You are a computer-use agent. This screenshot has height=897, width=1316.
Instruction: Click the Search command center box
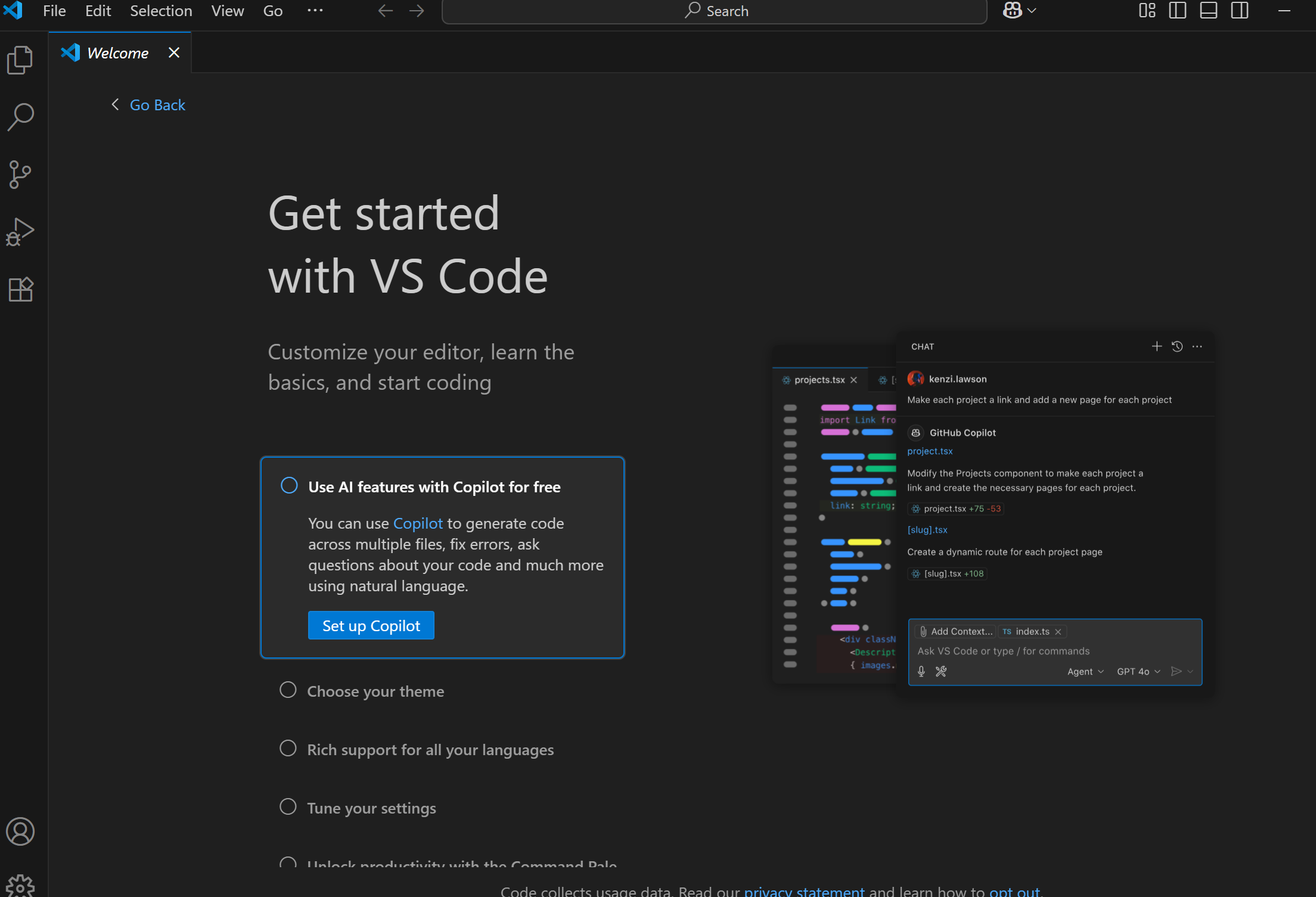point(715,11)
